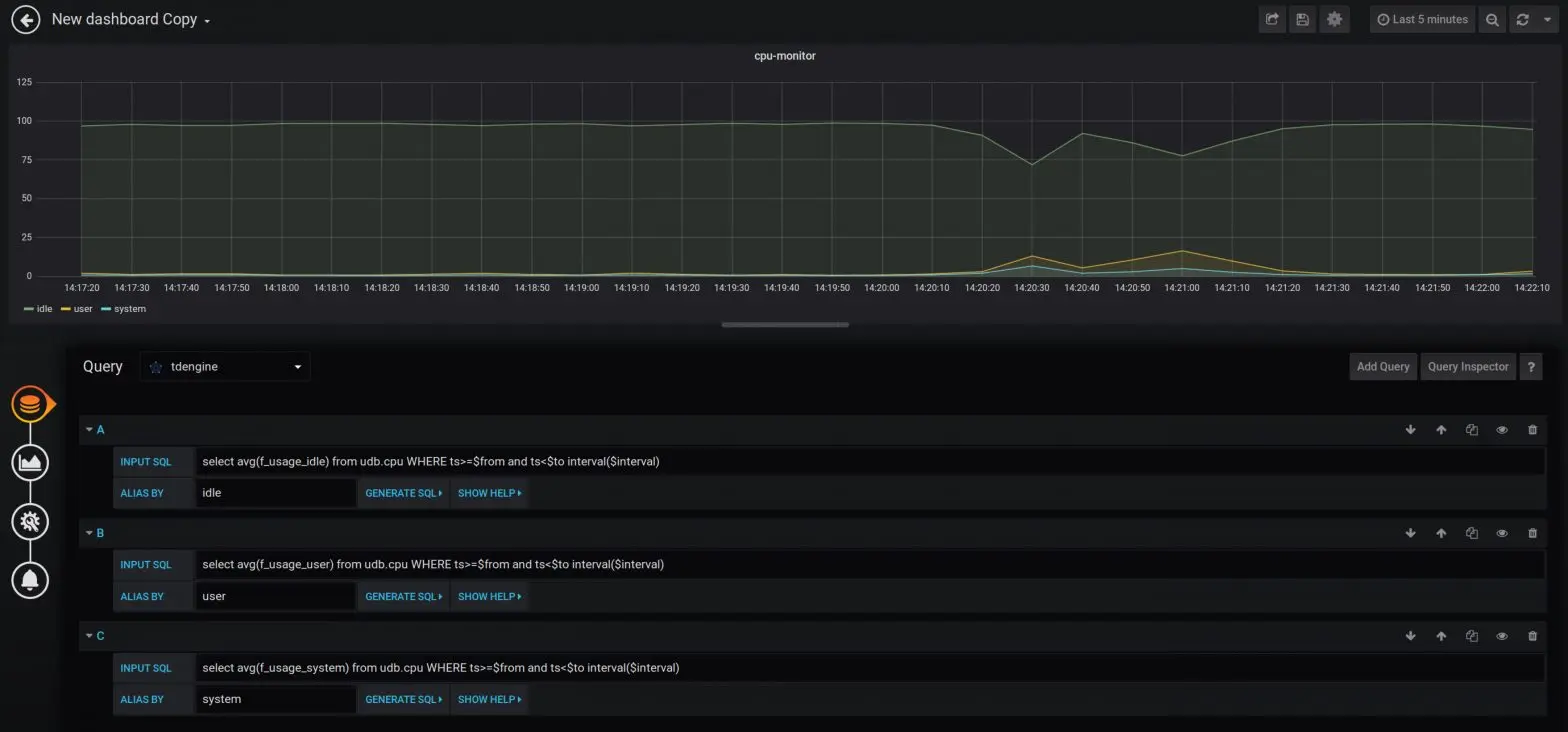Toggle the system series in legend

click(x=129, y=309)
